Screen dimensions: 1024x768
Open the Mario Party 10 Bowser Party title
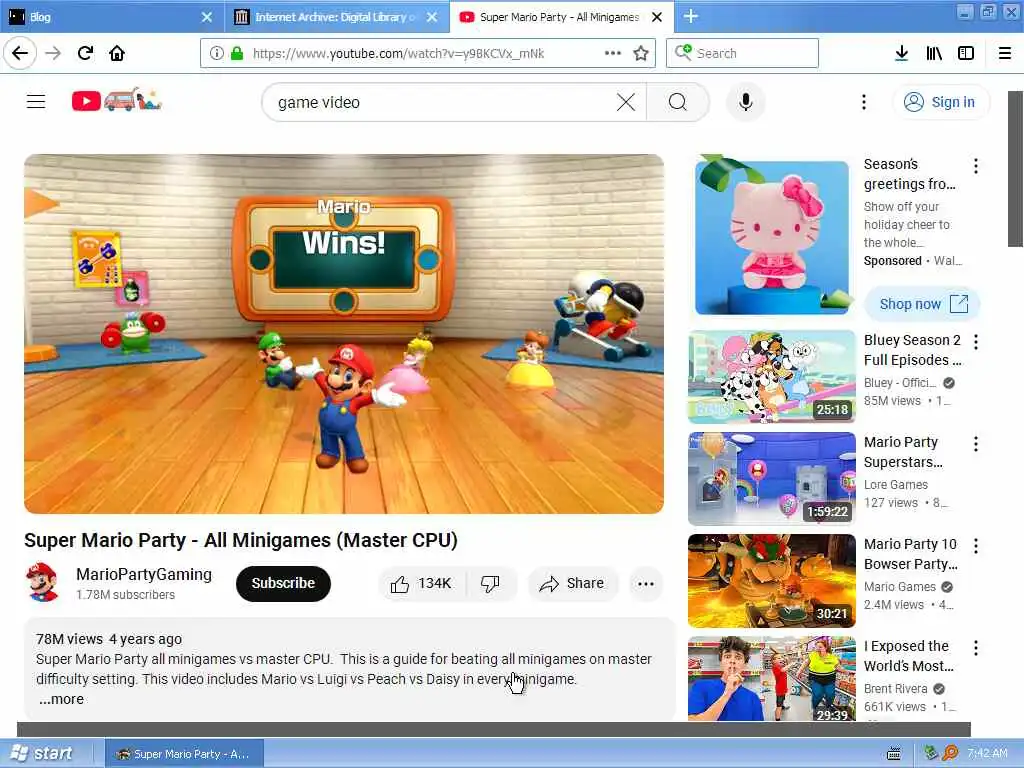pos(910,554)
